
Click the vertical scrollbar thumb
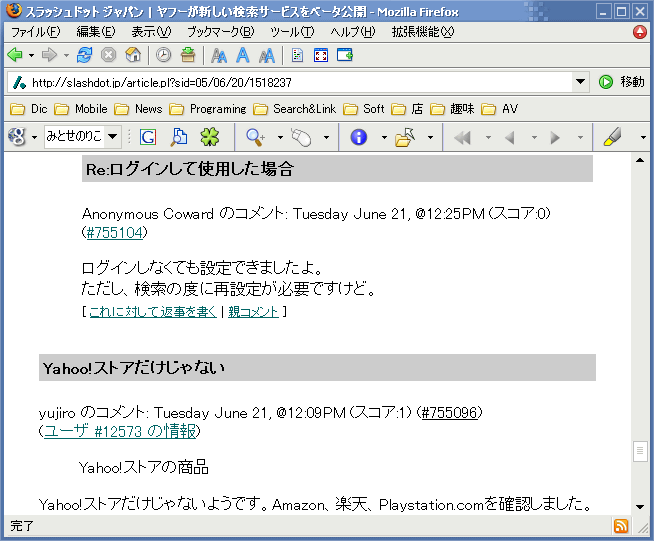pos(640,451)
